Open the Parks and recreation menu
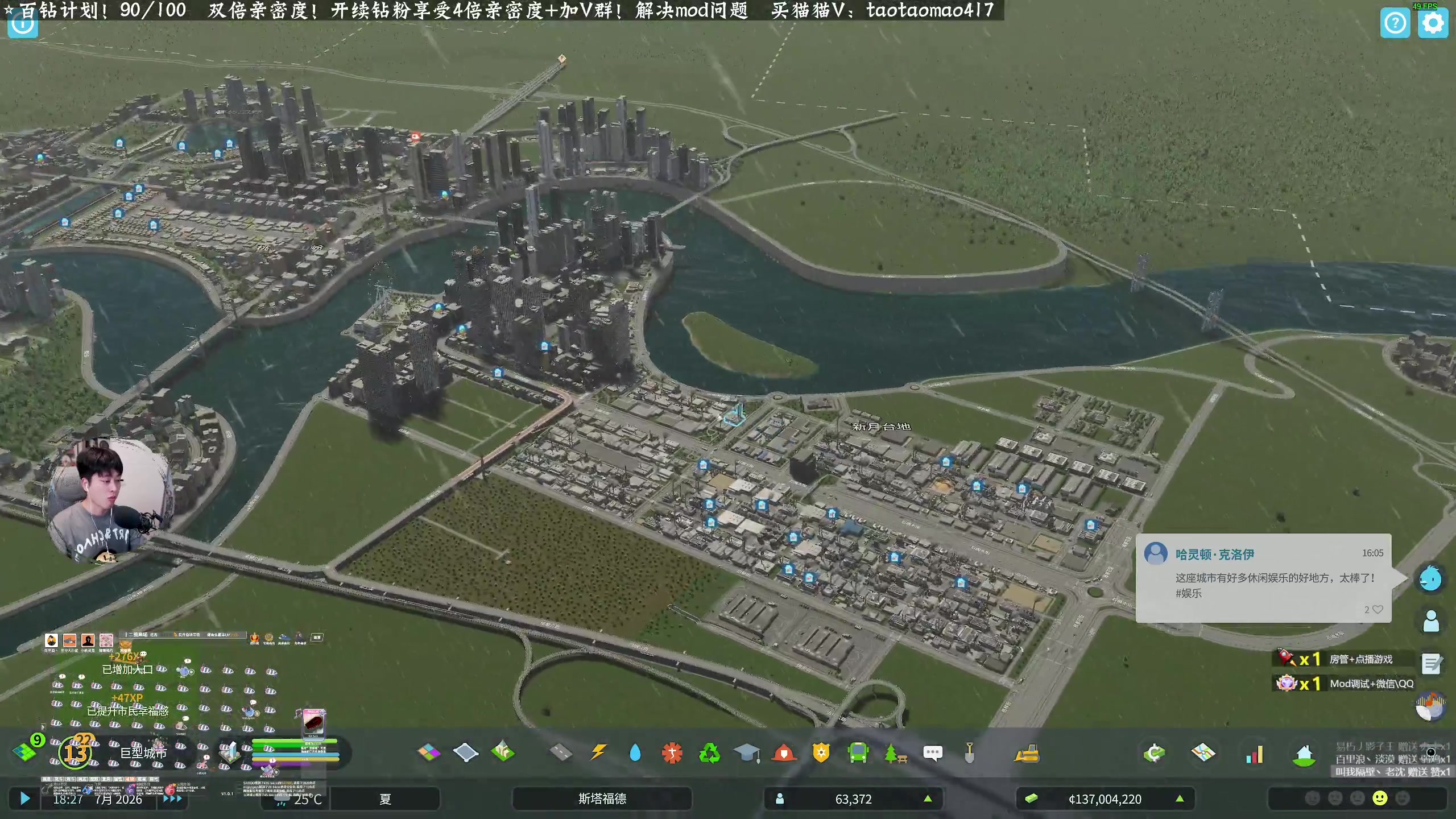The height and width of the screenshot is (819, 1456). pos(896,753)
